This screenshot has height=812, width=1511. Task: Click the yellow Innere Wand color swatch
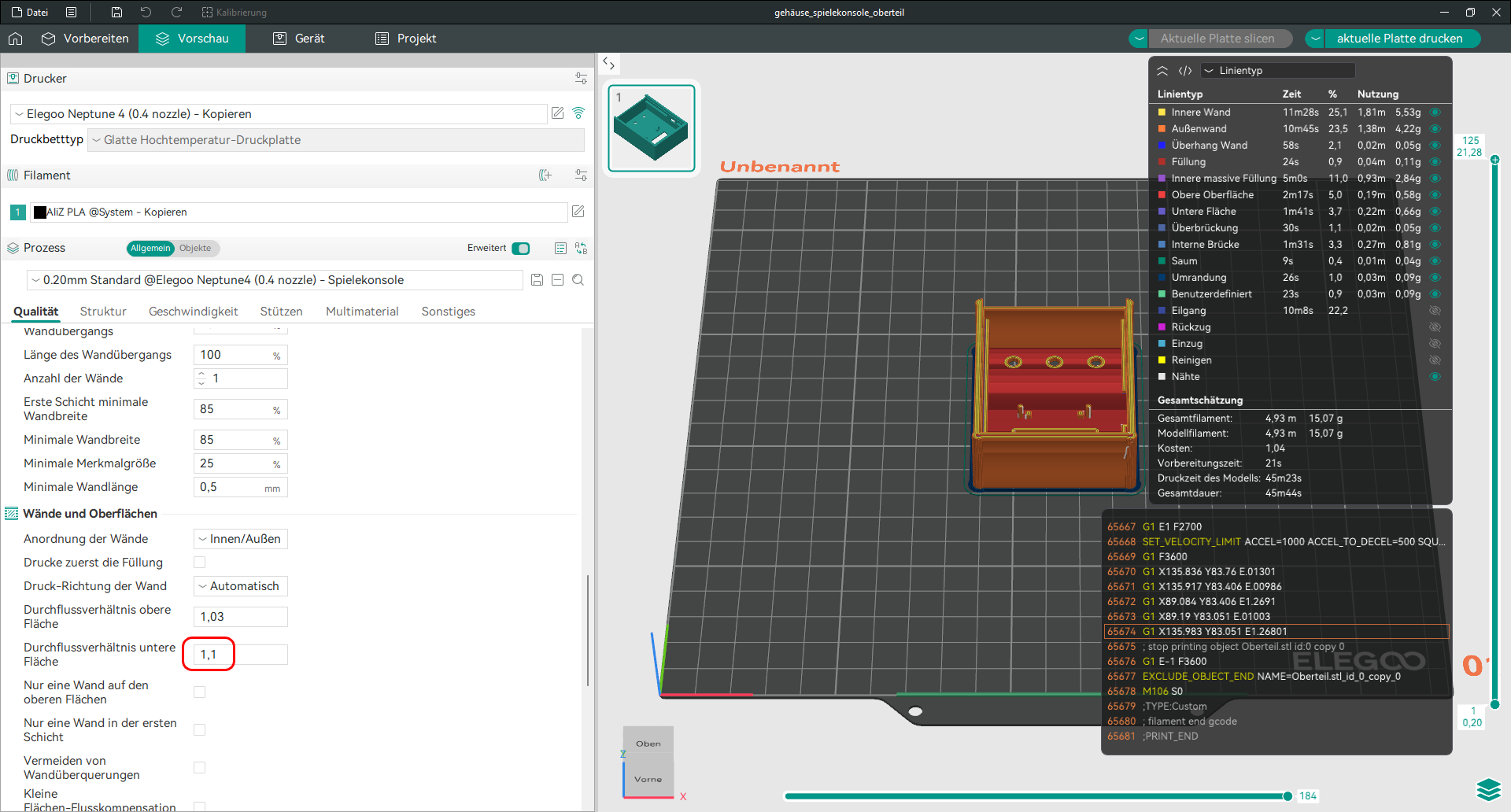(x=1162, y=113)
